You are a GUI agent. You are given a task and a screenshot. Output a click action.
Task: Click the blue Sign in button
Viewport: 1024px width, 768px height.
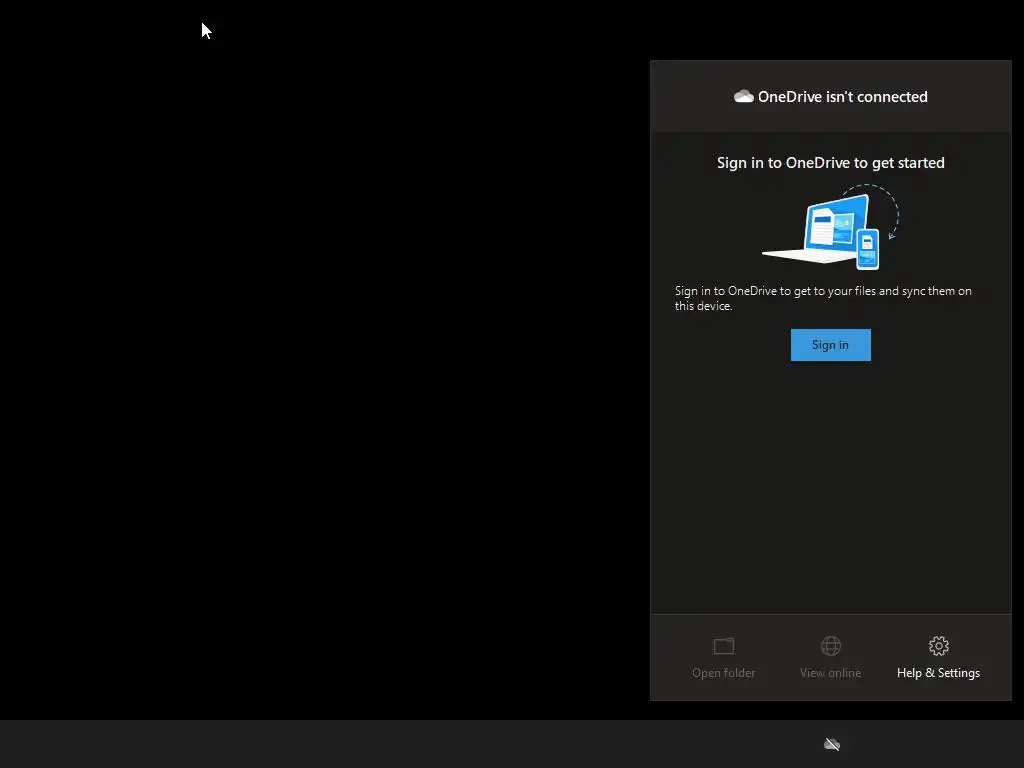[830, 345]
